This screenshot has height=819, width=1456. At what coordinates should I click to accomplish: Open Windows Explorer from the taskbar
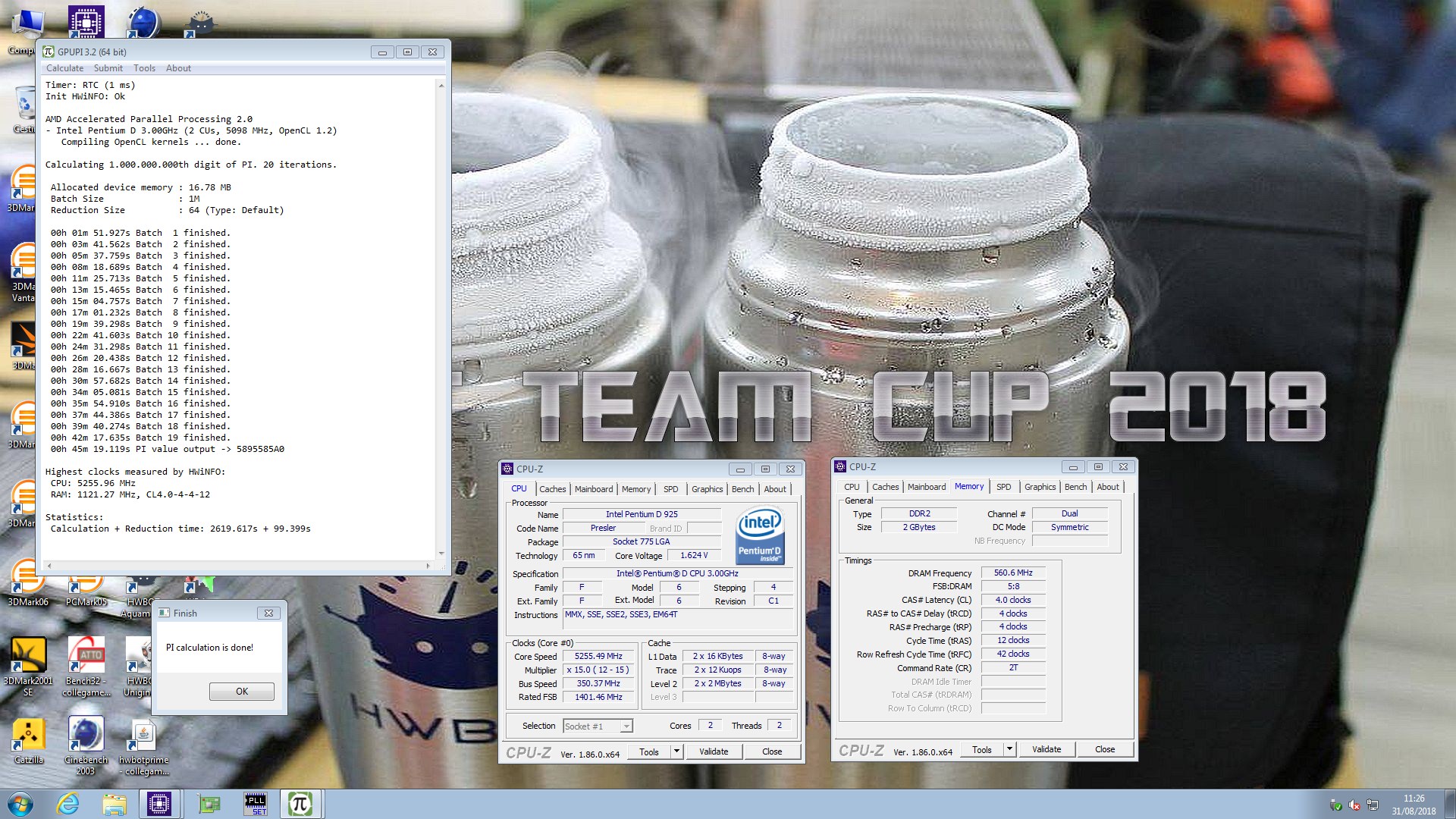(x=114, y=804)
